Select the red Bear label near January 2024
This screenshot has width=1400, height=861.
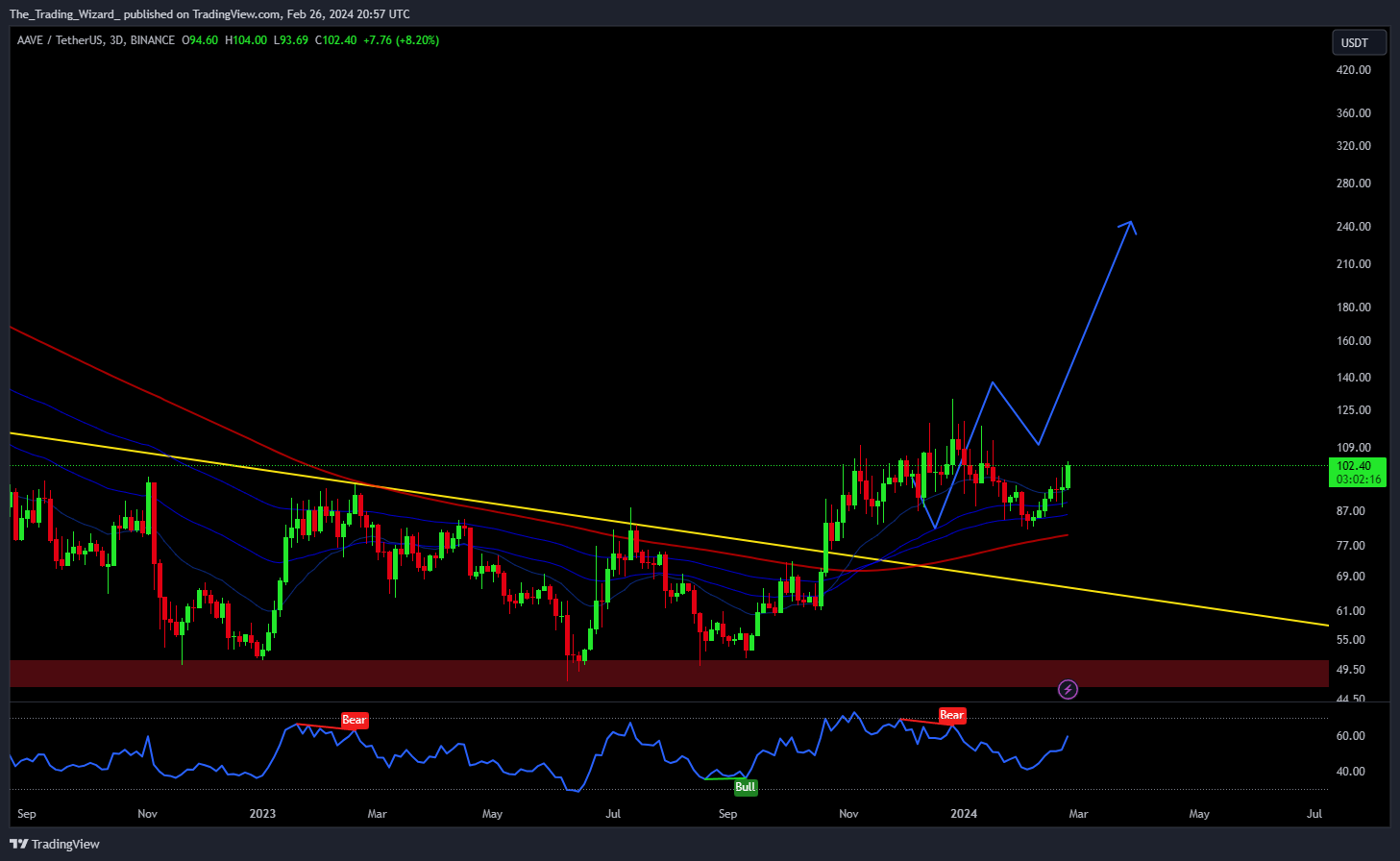(x=951, y=715)
